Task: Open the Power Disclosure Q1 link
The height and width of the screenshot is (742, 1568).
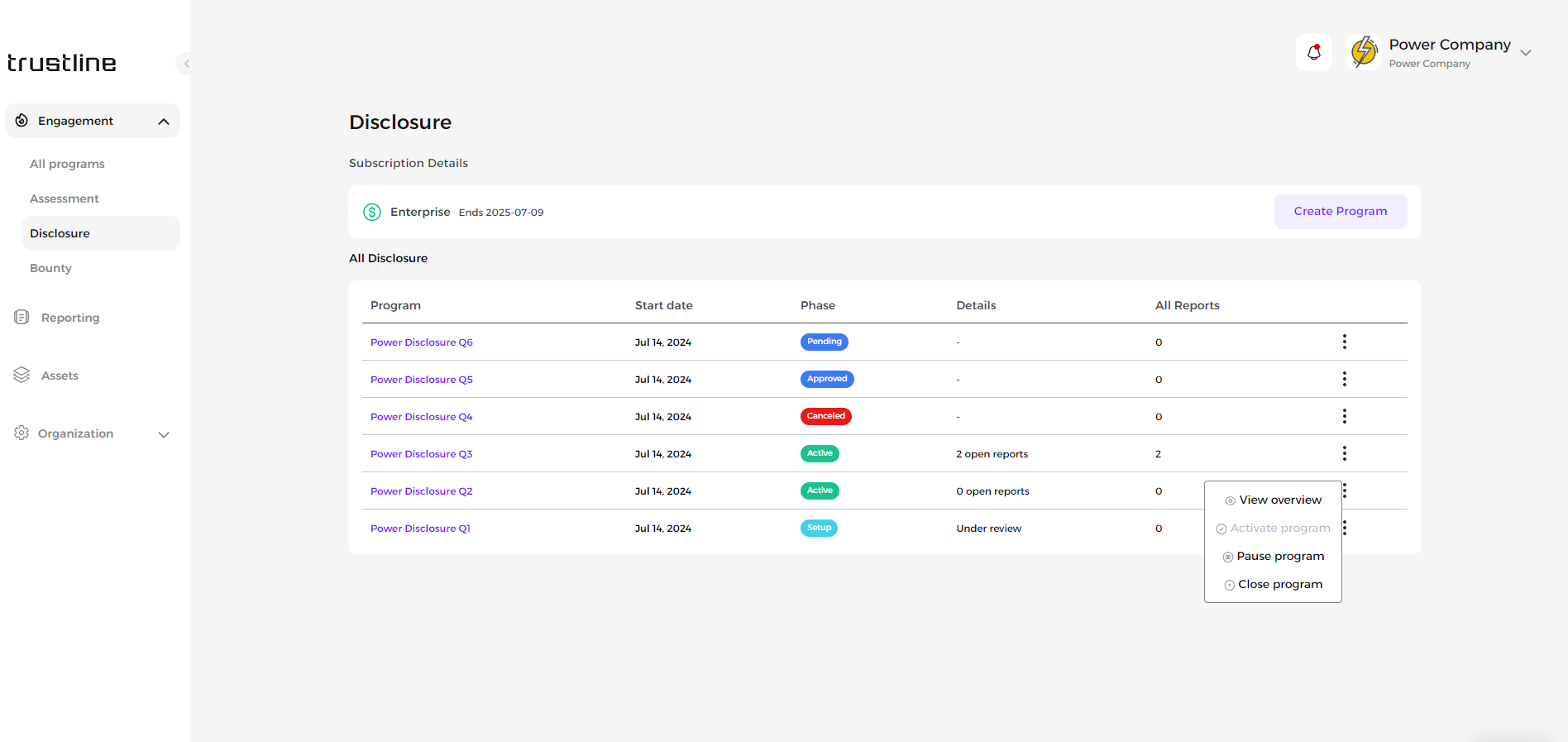Action: coord(420,529)
